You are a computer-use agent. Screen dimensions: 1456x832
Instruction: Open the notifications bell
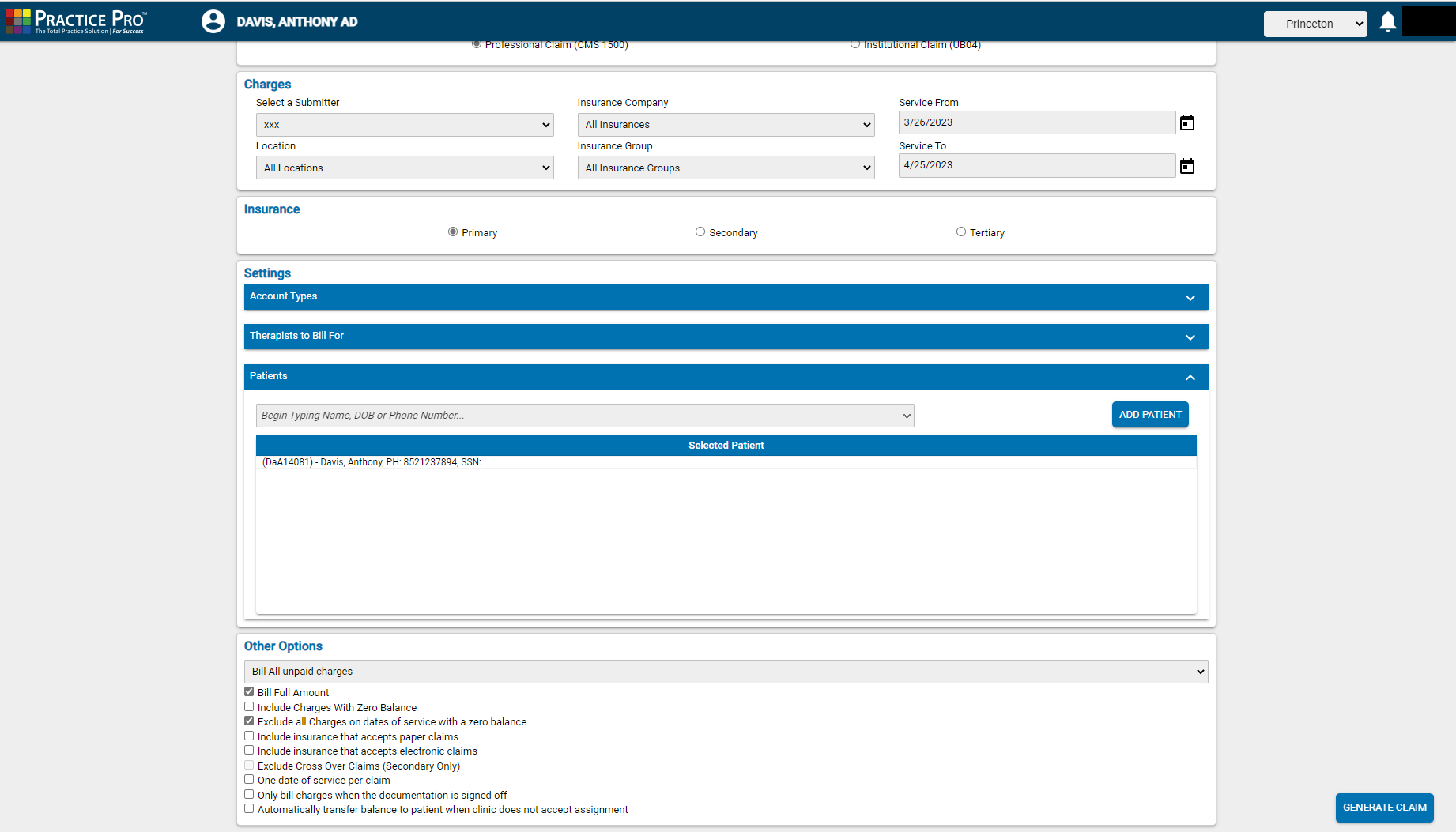1388,21
